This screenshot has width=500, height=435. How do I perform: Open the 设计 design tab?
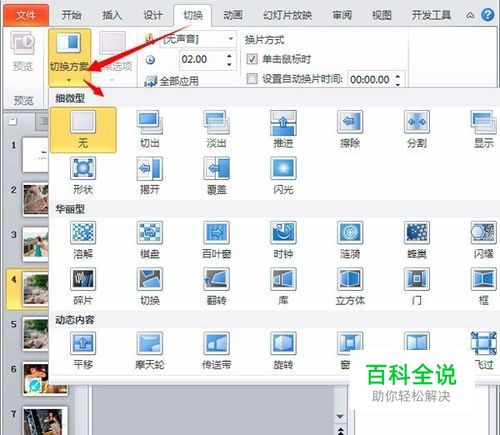152,15
